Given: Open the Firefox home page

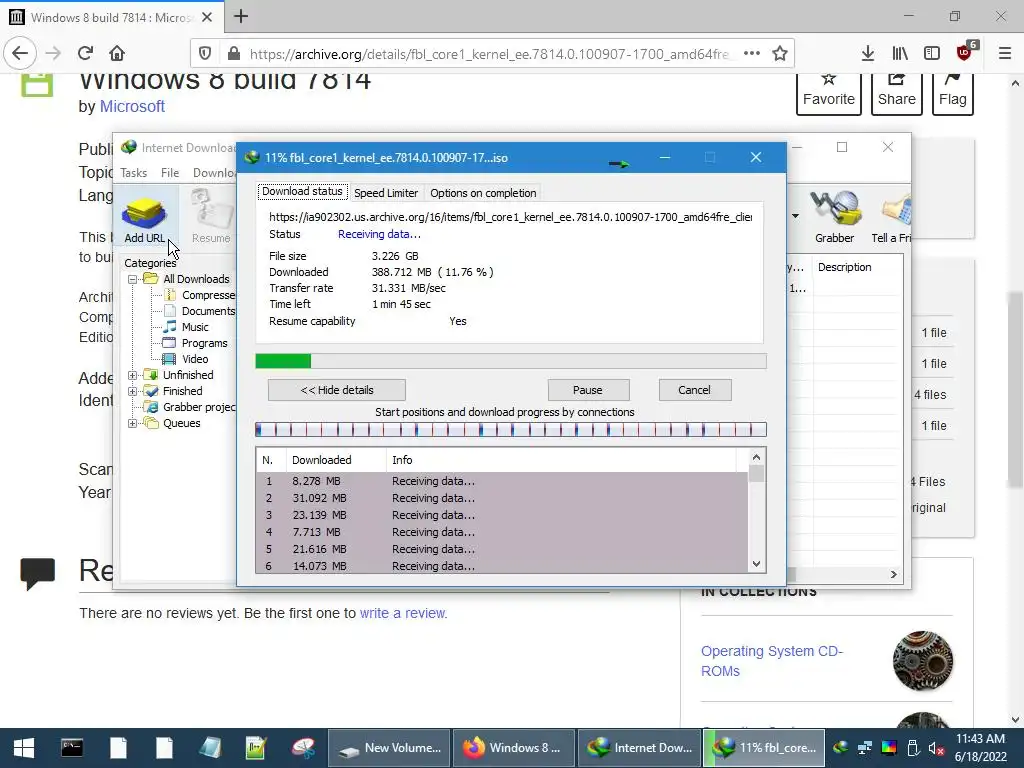Looking at the screenshot, I should pos(117,53).
